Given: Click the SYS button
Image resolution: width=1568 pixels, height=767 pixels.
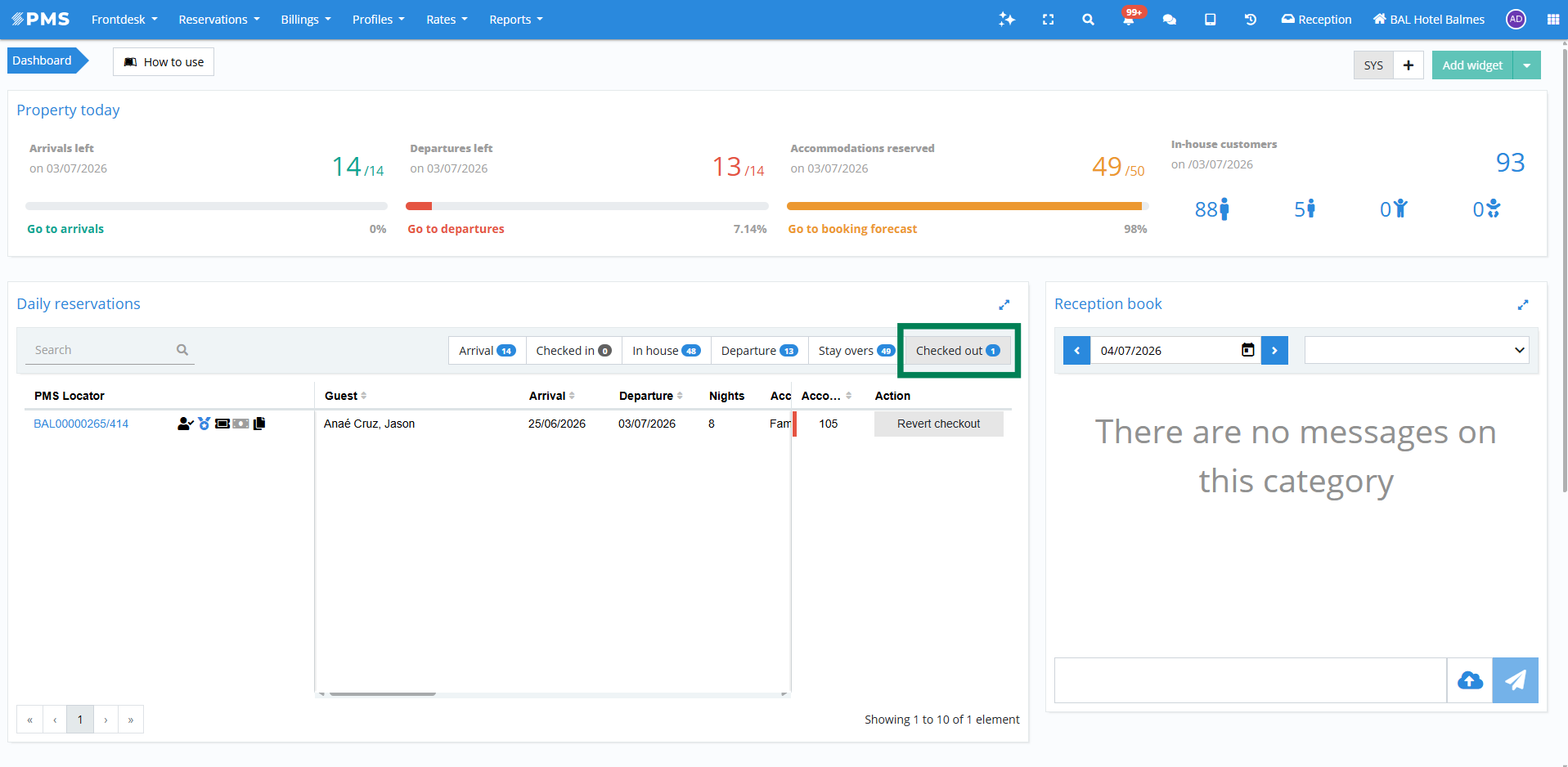Looking at the screenshot, I should [x=1373, y=65].
